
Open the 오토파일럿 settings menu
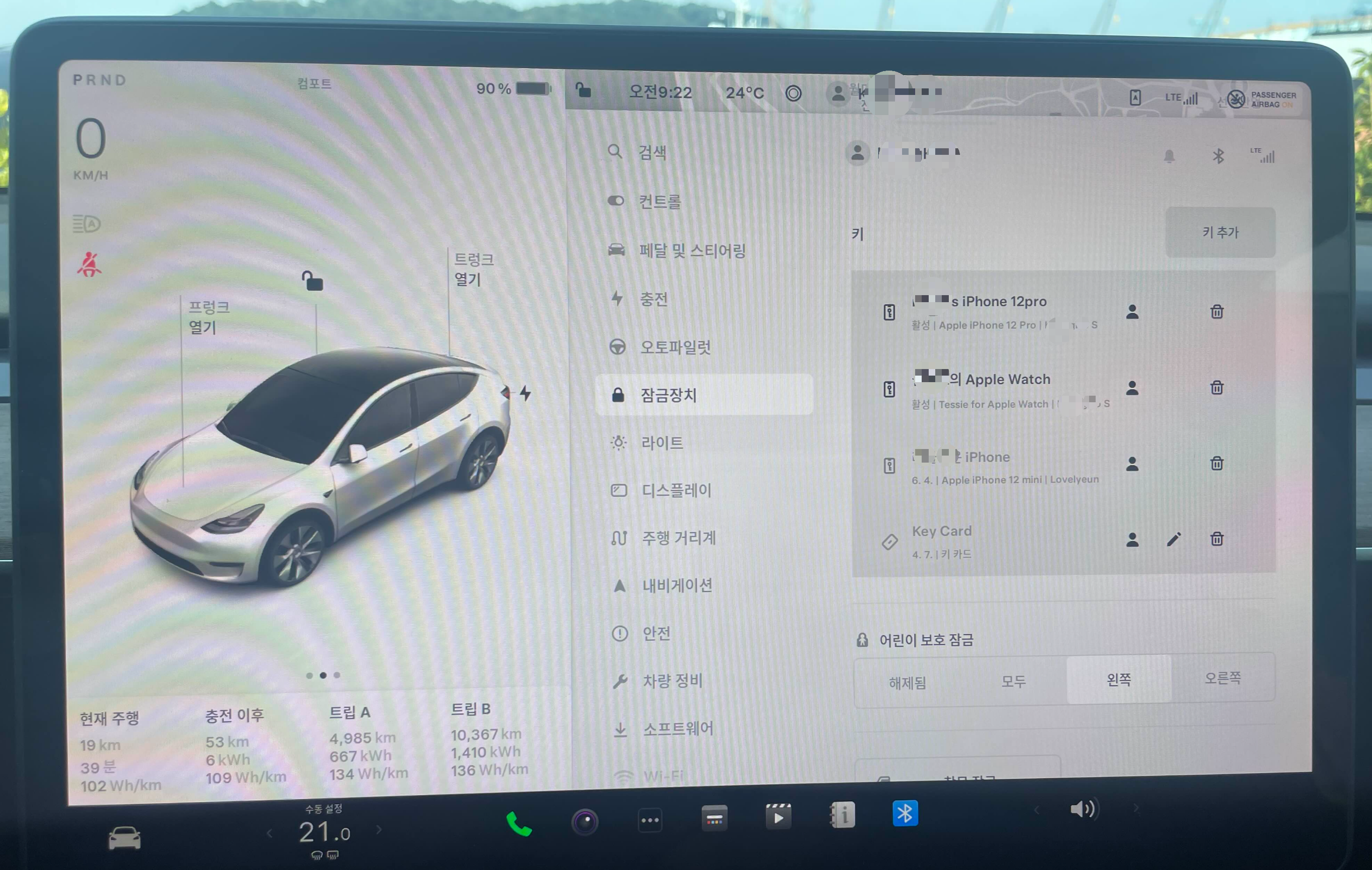(x=675, y=347)
